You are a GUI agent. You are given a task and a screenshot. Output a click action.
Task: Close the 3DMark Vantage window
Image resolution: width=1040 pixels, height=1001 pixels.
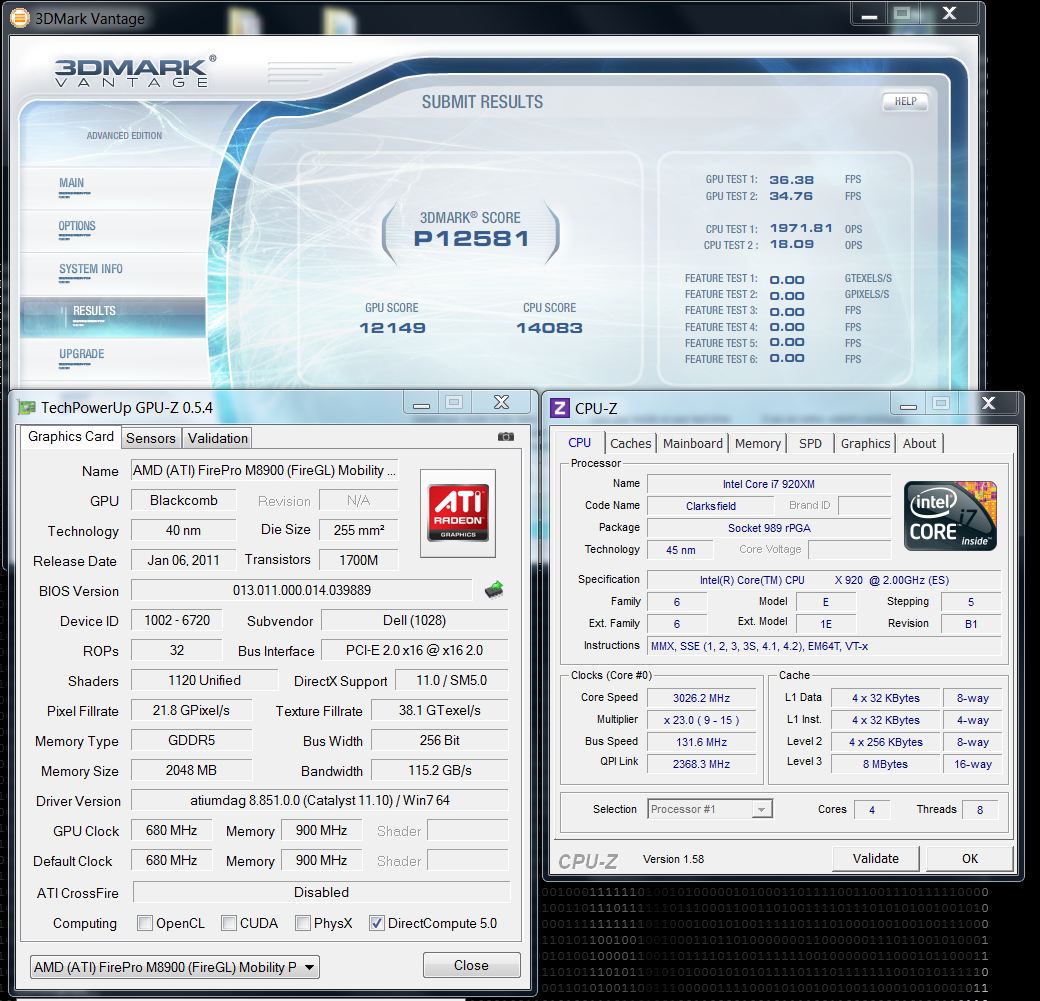pyautogui.click(x=949, y=14)
